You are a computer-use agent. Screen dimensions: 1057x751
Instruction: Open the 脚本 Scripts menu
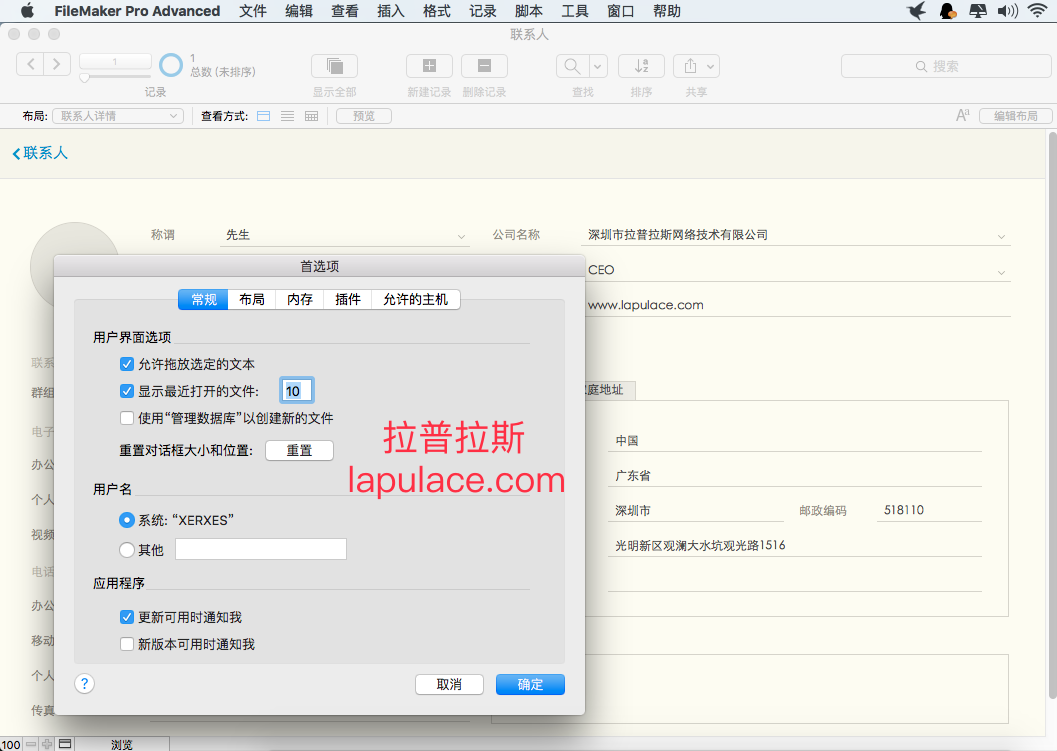pyautogui.click(x=528, y=11)
